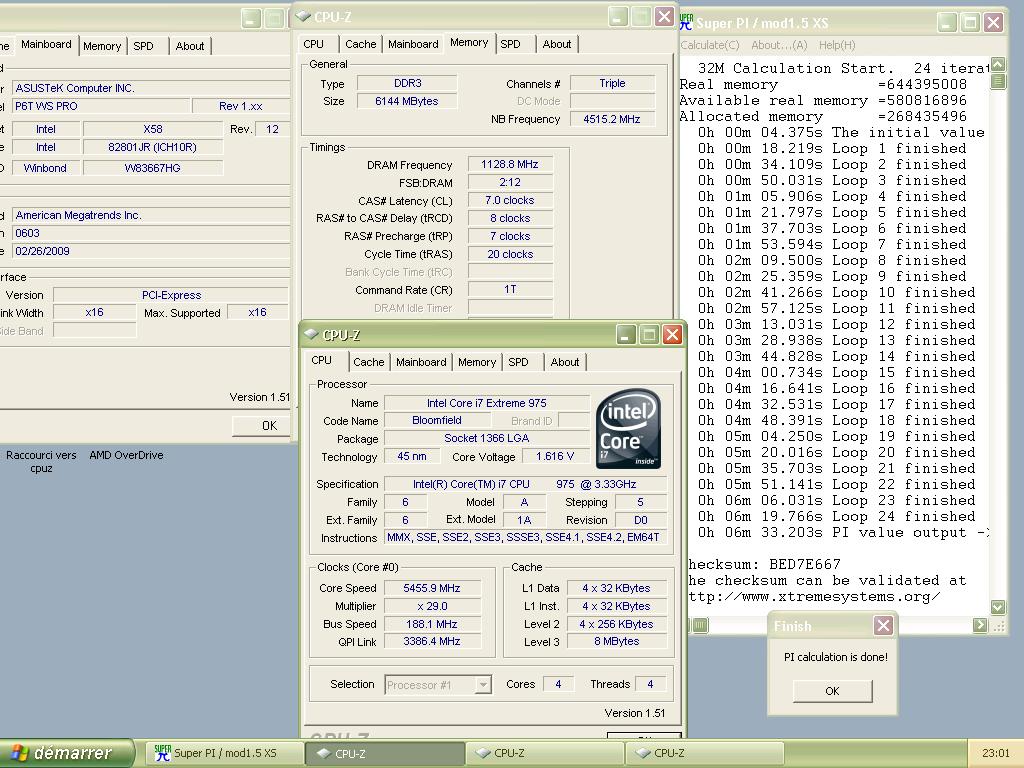Activate the second CPU-Z taskbar button

(545, 754)
